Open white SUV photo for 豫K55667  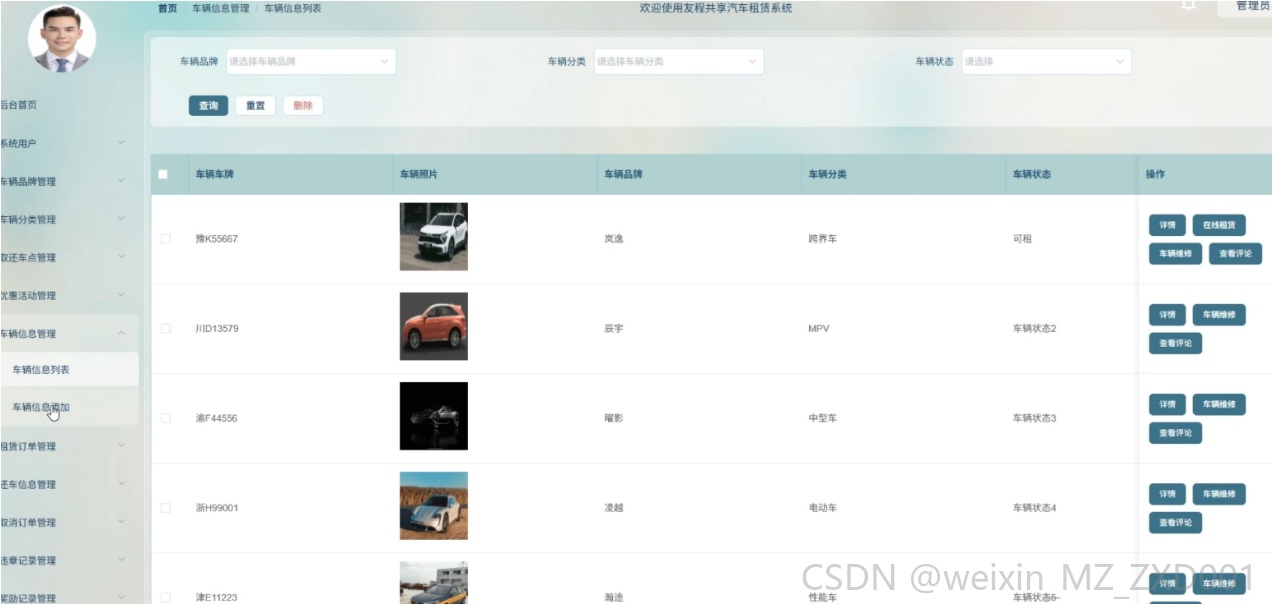point(434,237)
